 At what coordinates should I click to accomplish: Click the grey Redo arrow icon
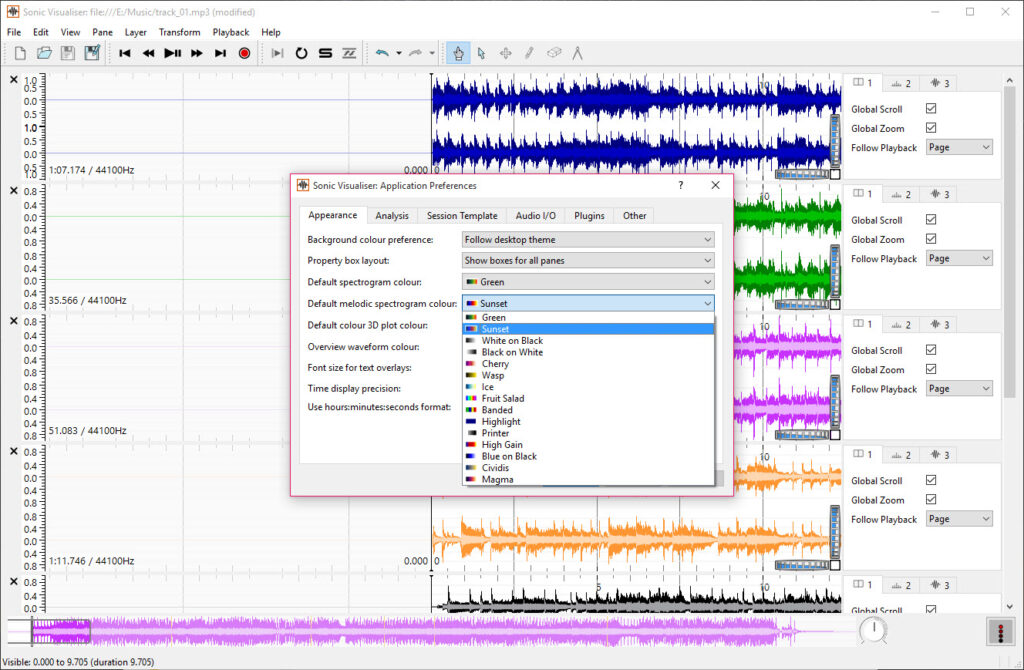tap(415, 53)
